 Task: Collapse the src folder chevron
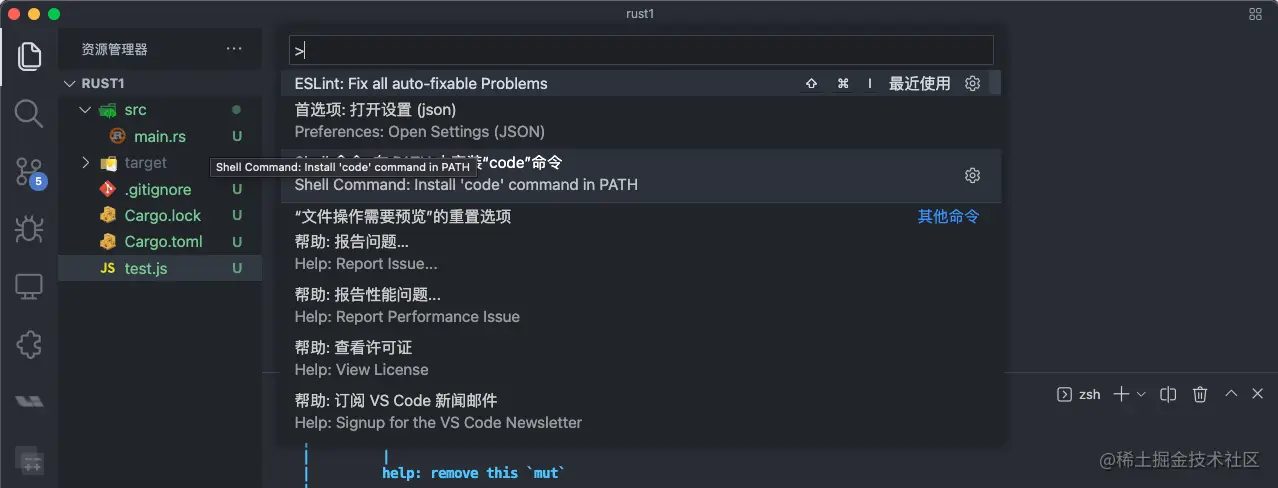pyautogui.click(x=85, y=110)
